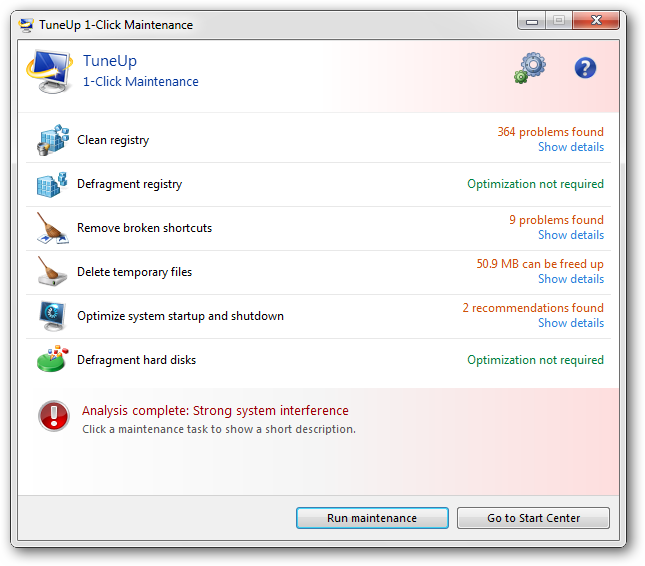Click Defragment hard disks 'Optimization not required' status

[x=535, y=360]
